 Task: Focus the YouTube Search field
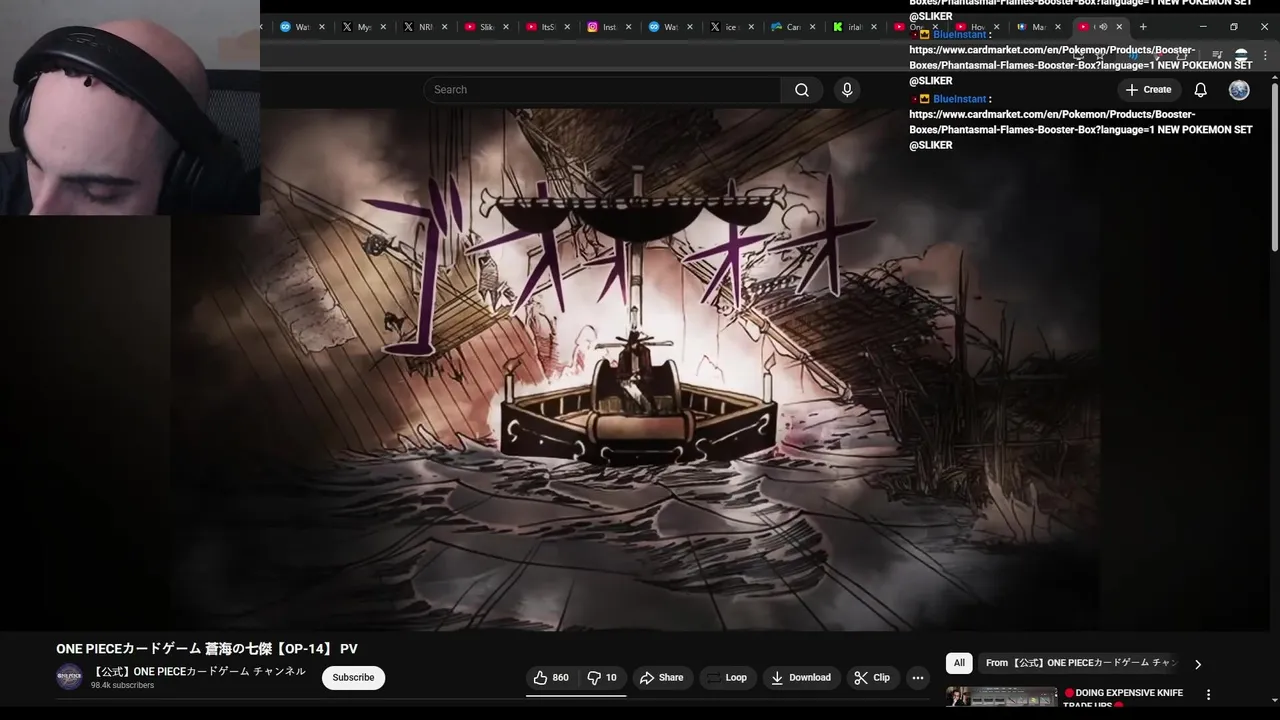pyautogui.click(x=602, y=90)
